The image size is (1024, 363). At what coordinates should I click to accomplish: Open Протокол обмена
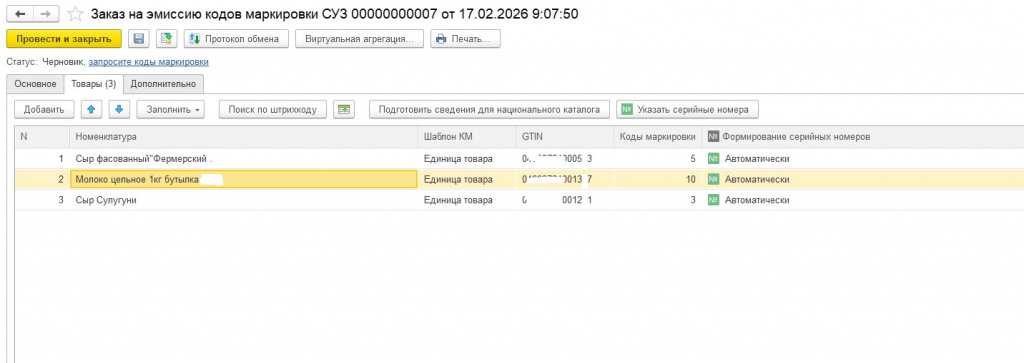pos(236,39)
